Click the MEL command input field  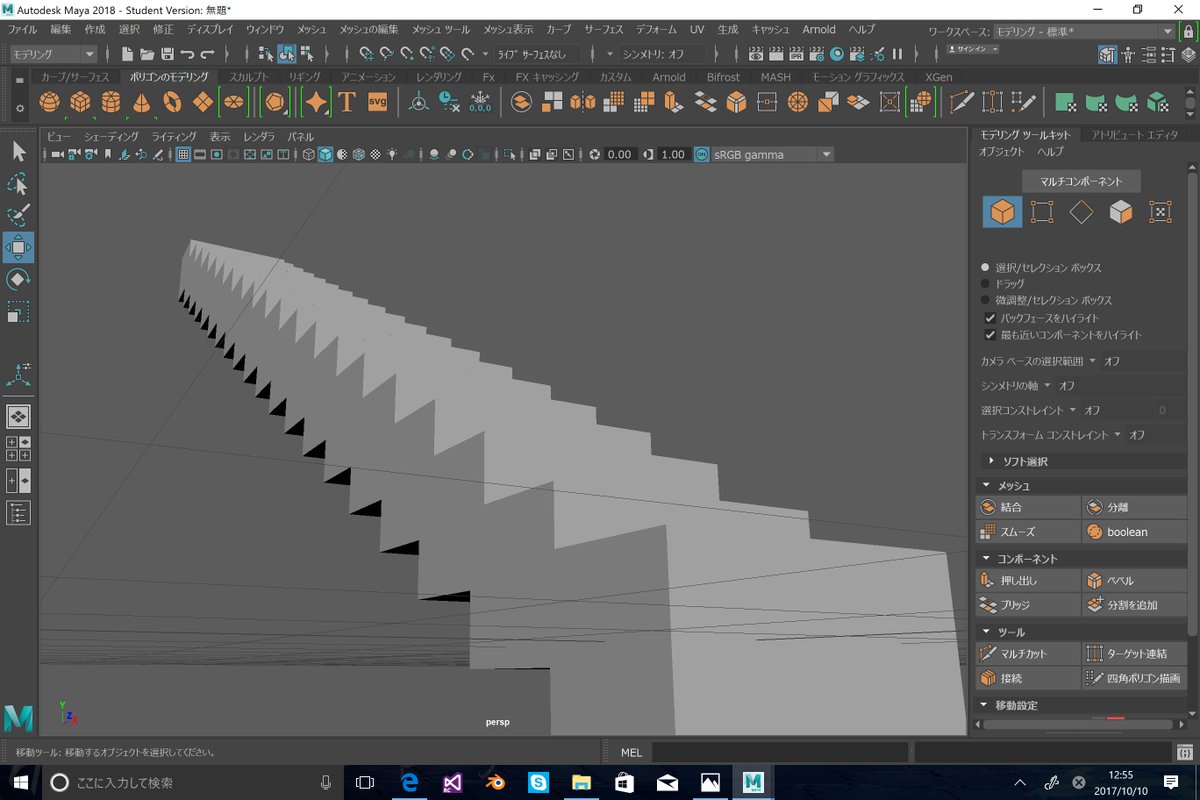click(x=780, y=752)
